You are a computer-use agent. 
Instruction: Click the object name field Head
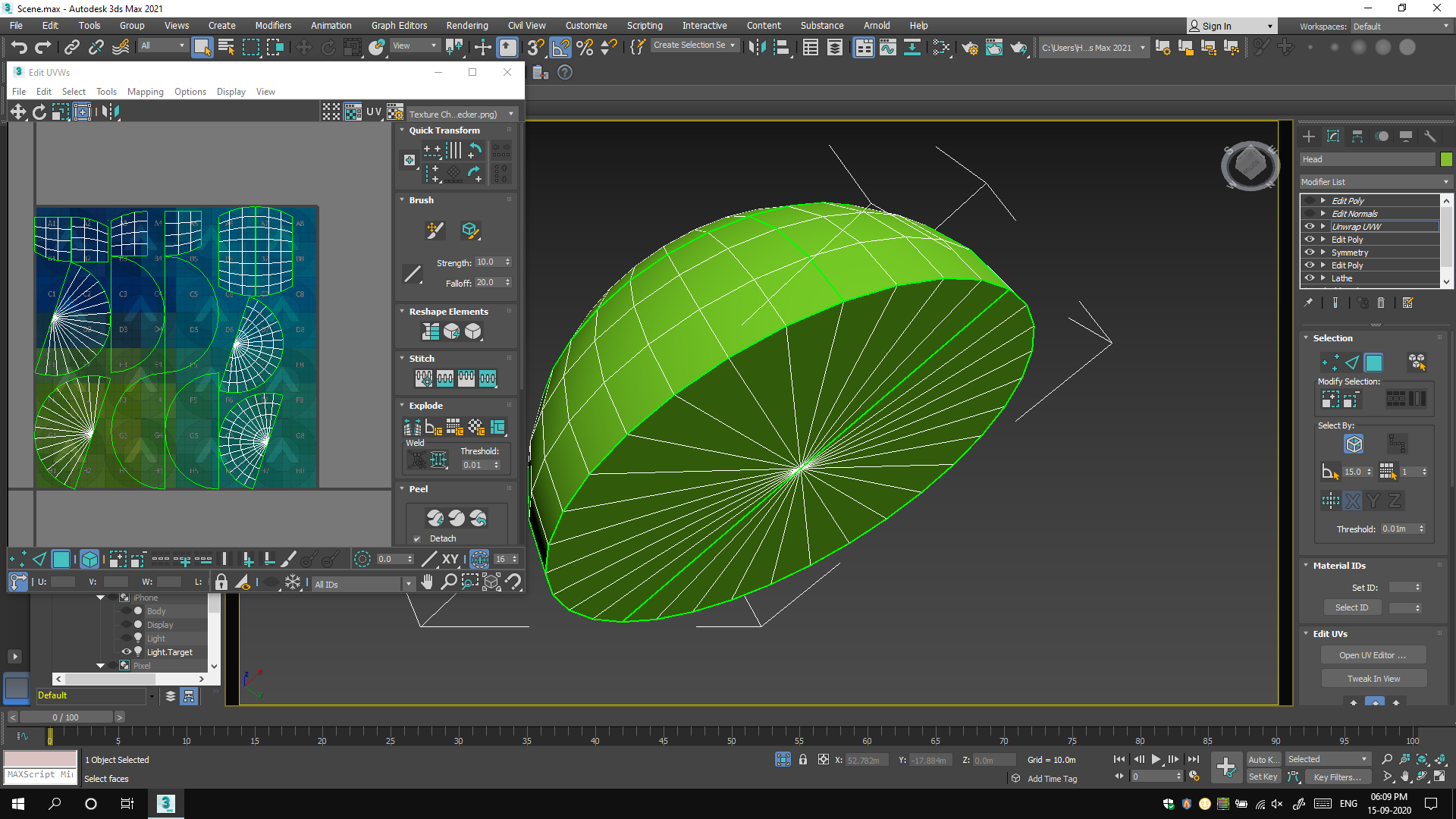point(1367,159)
